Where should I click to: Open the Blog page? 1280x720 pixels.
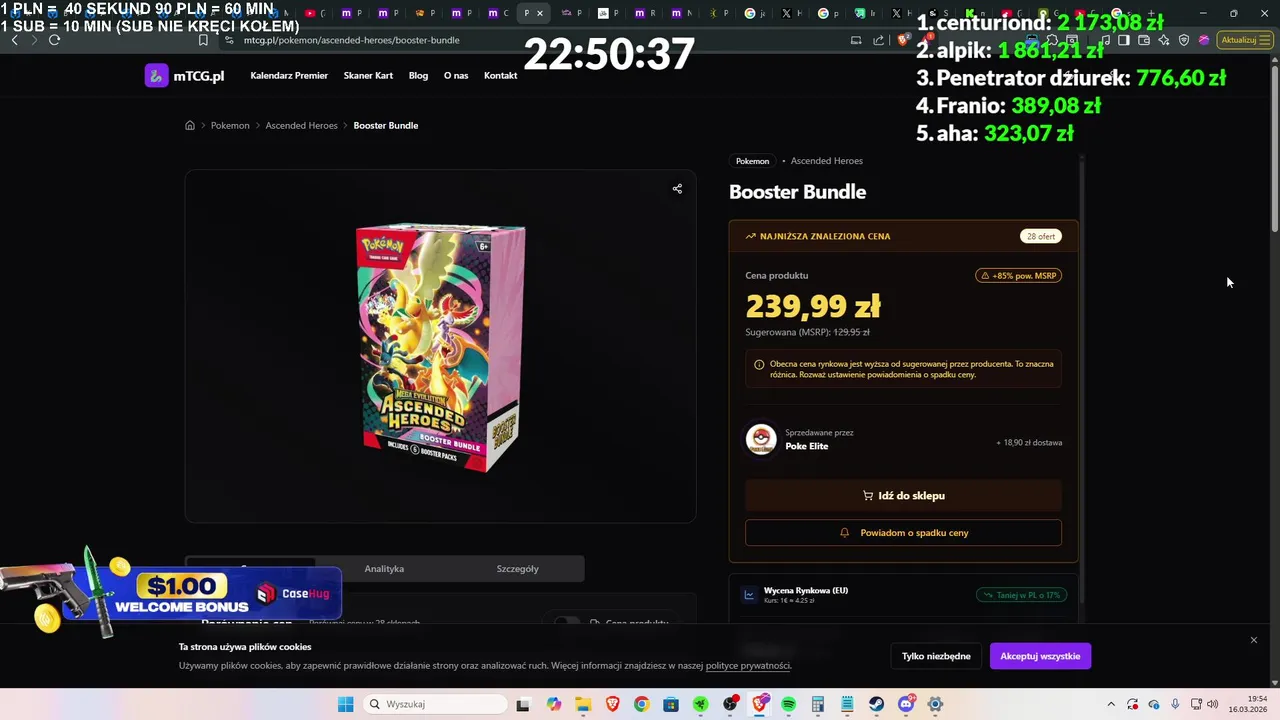pyautogui.click(x=418, y=76)
